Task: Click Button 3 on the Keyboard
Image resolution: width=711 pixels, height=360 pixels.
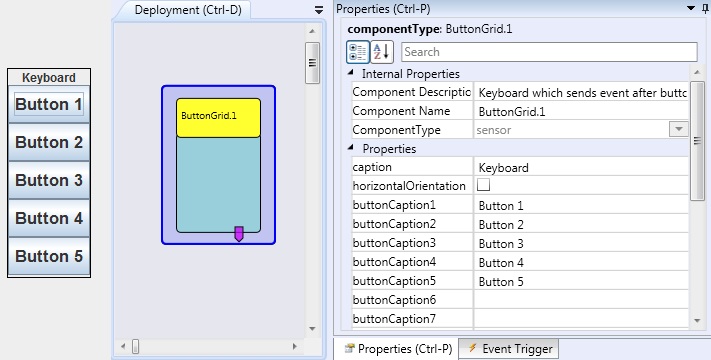Action: [x=49, y=180]
